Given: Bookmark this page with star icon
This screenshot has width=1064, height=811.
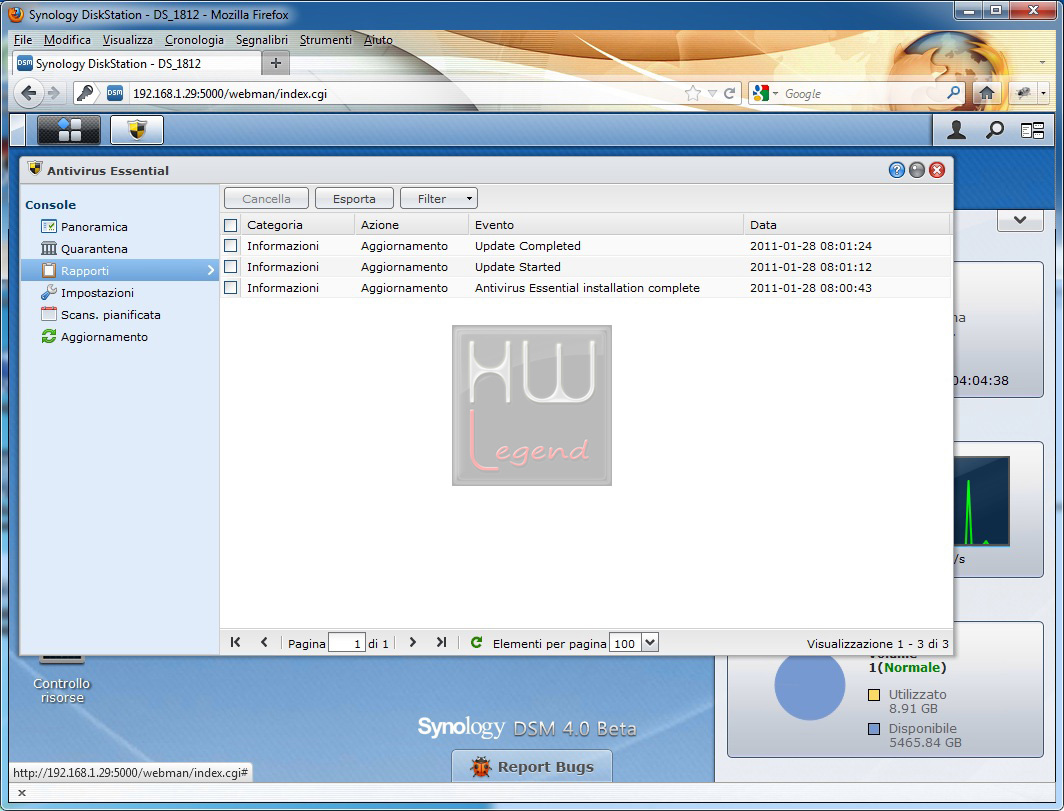Looking at the screenshot, I should tap(693, 94).
